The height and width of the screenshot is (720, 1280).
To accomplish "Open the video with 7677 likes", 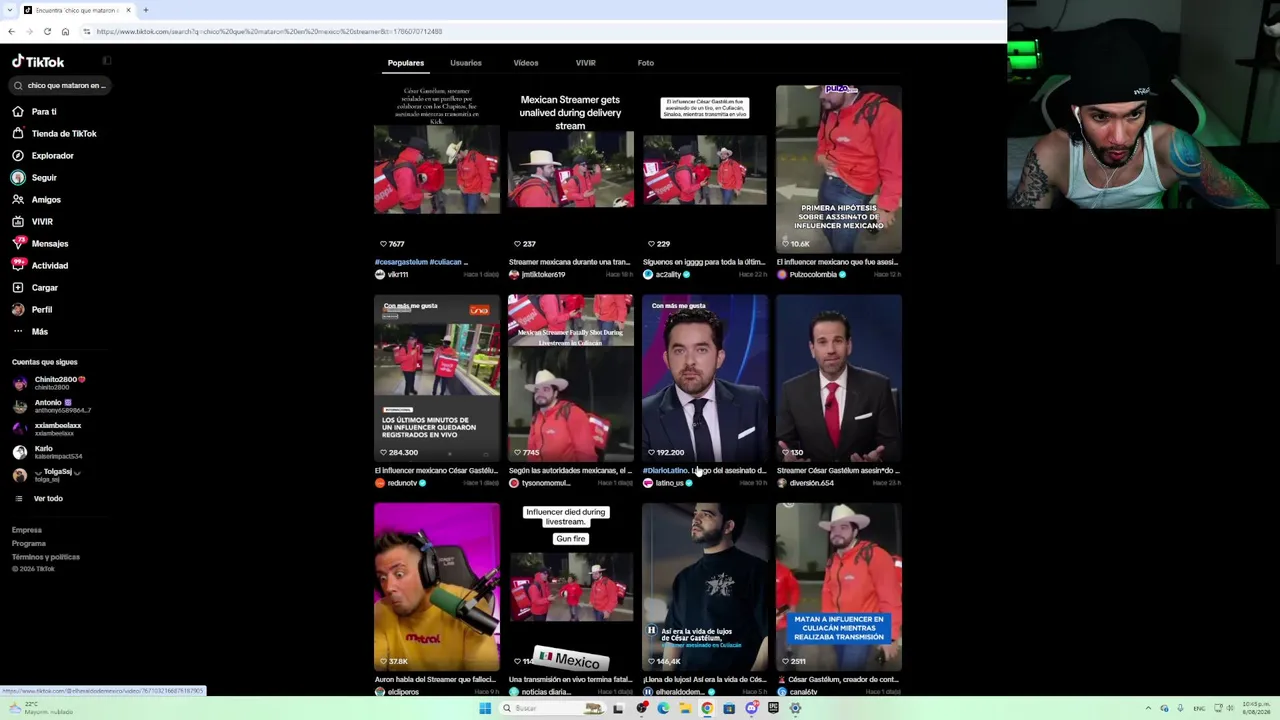I will (437, 169).
